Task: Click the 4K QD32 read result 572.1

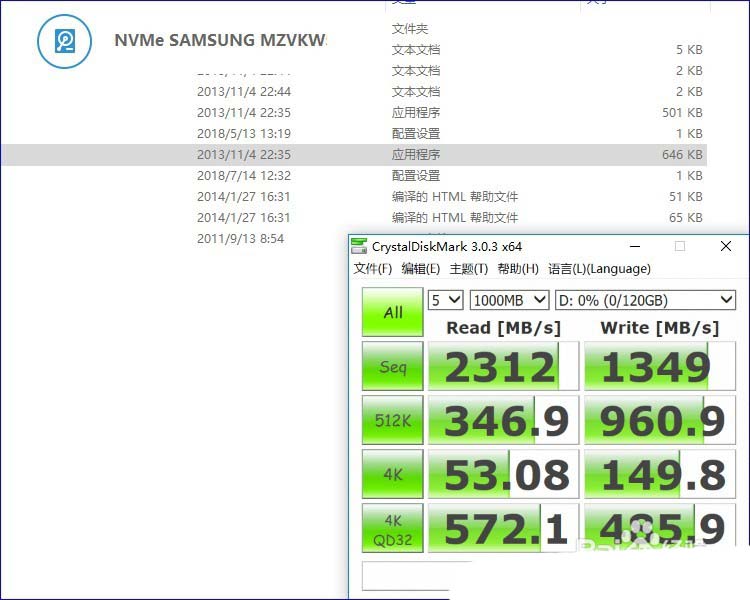Action: click(503, 529)
